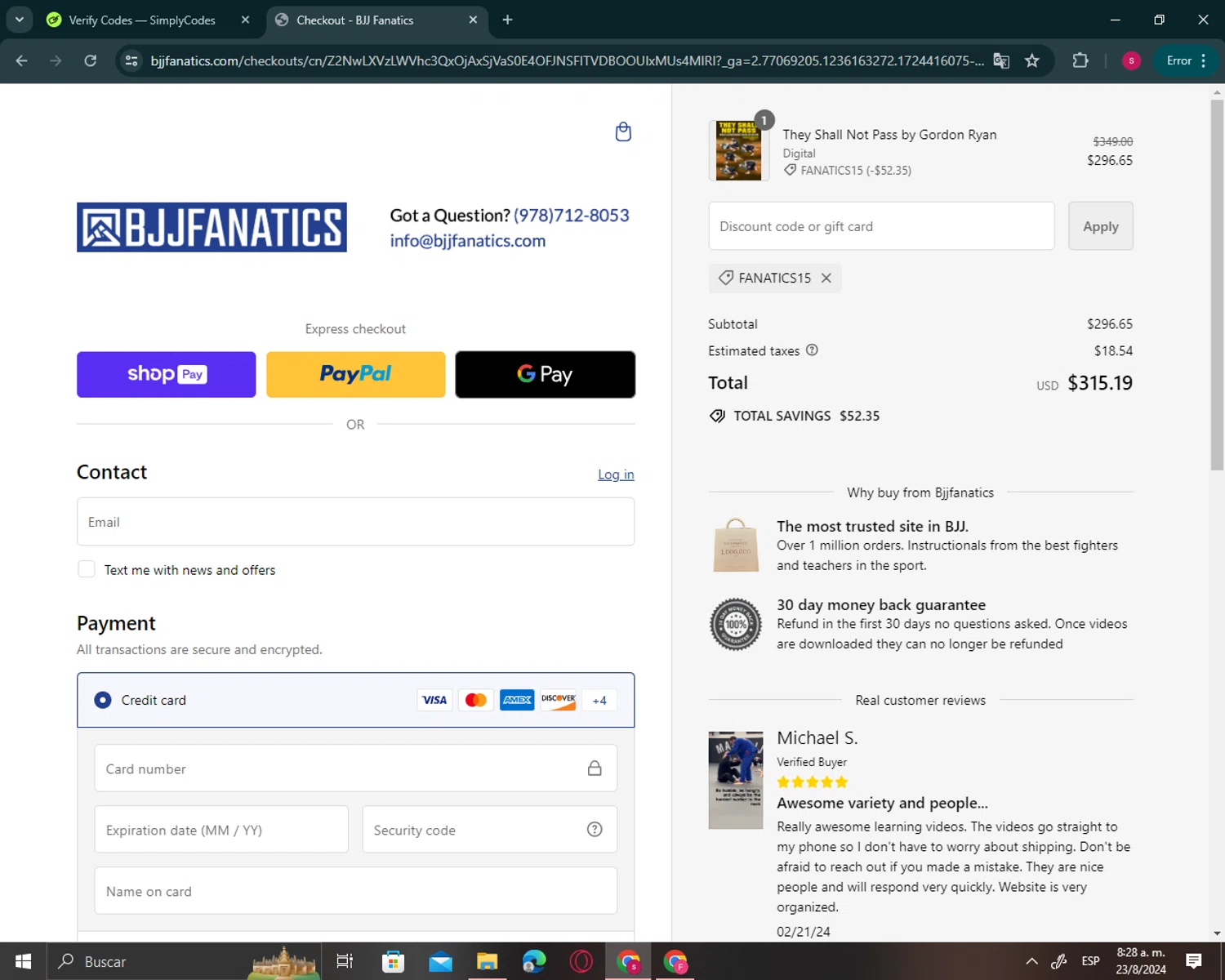Image resolution: width=1225 pixels, height=980 pixels.
Task: Select the Checkout - BJJ Fanatics tab
Action: coord(355,20)
